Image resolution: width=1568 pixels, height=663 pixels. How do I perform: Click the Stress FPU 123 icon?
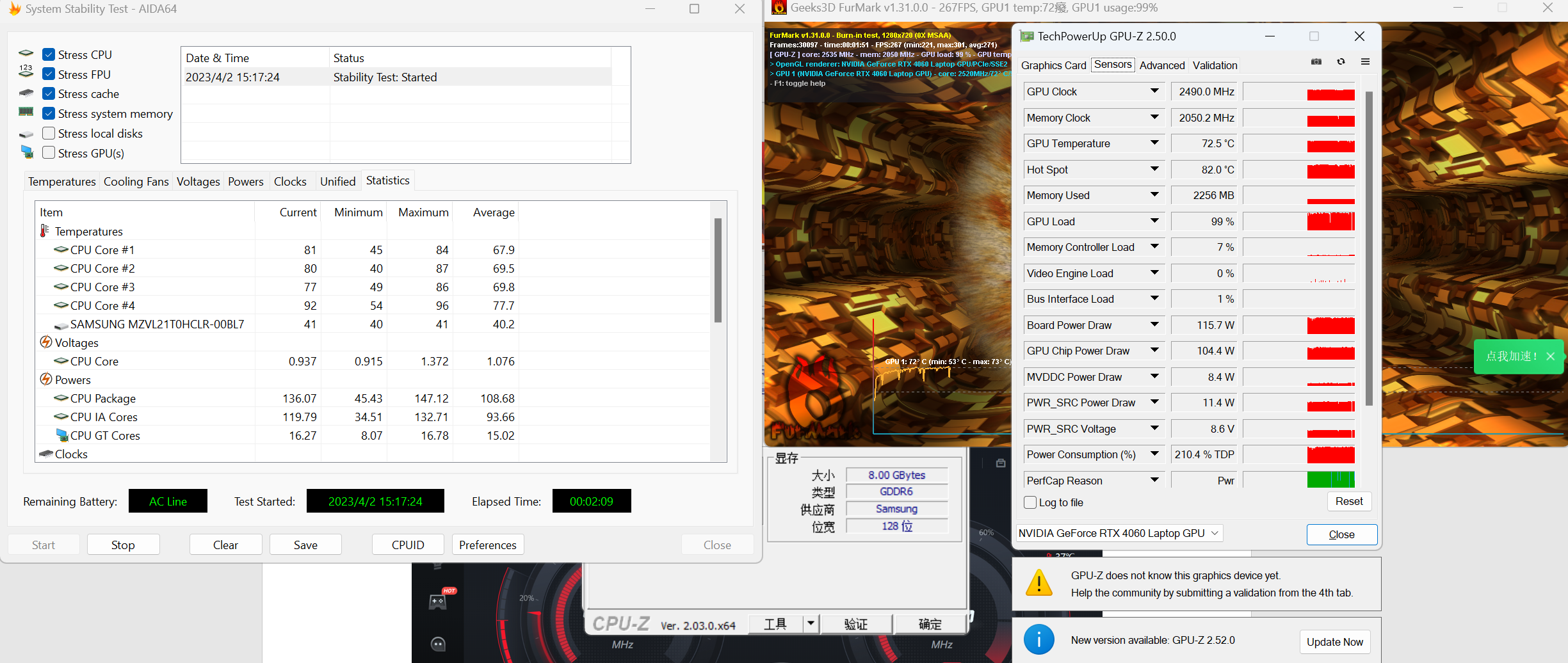tap(26, 71)
